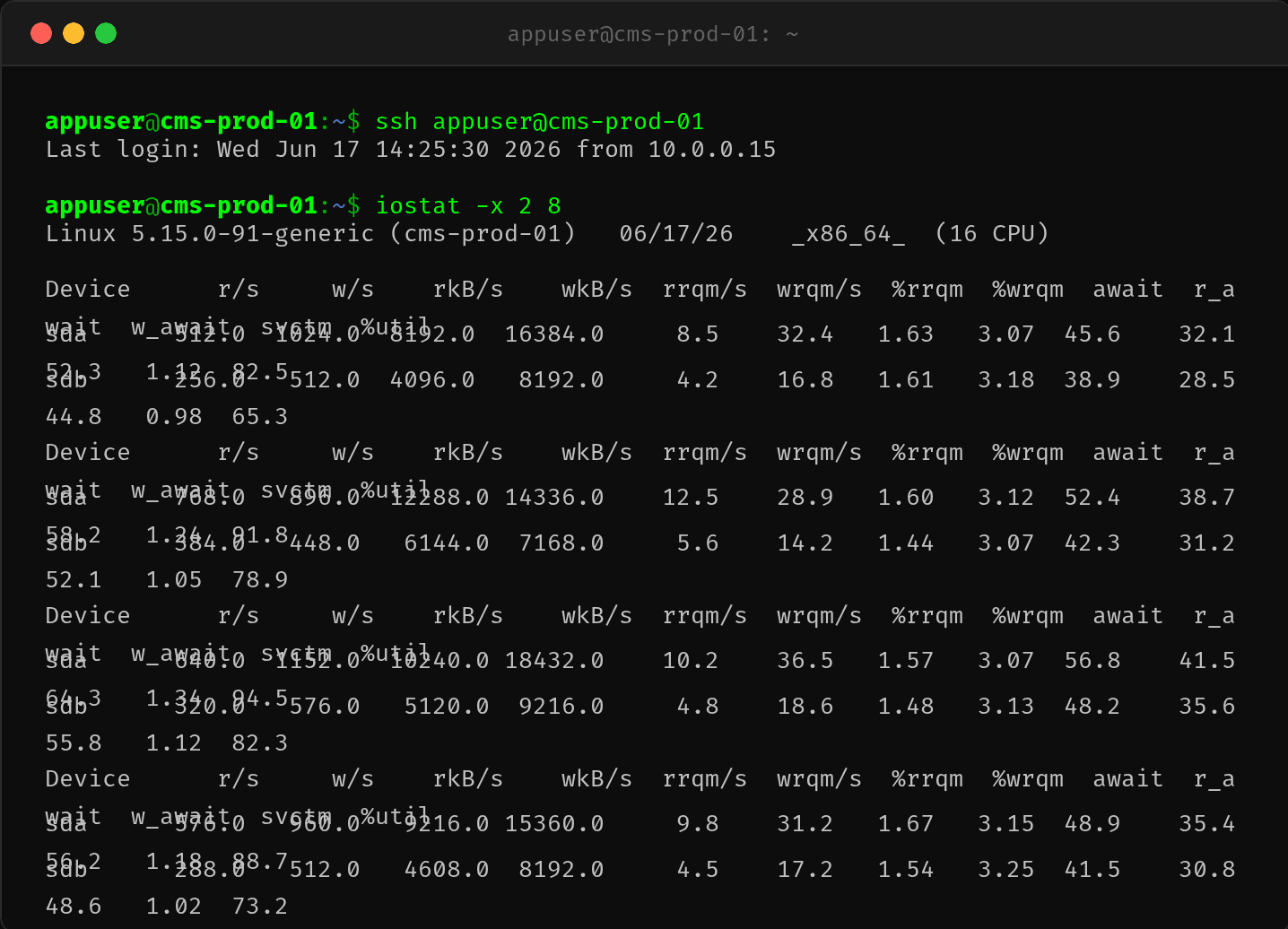Click the rkB/s value 6144.0
This screenshot has width=1288, height=929.
pos(447,543)
